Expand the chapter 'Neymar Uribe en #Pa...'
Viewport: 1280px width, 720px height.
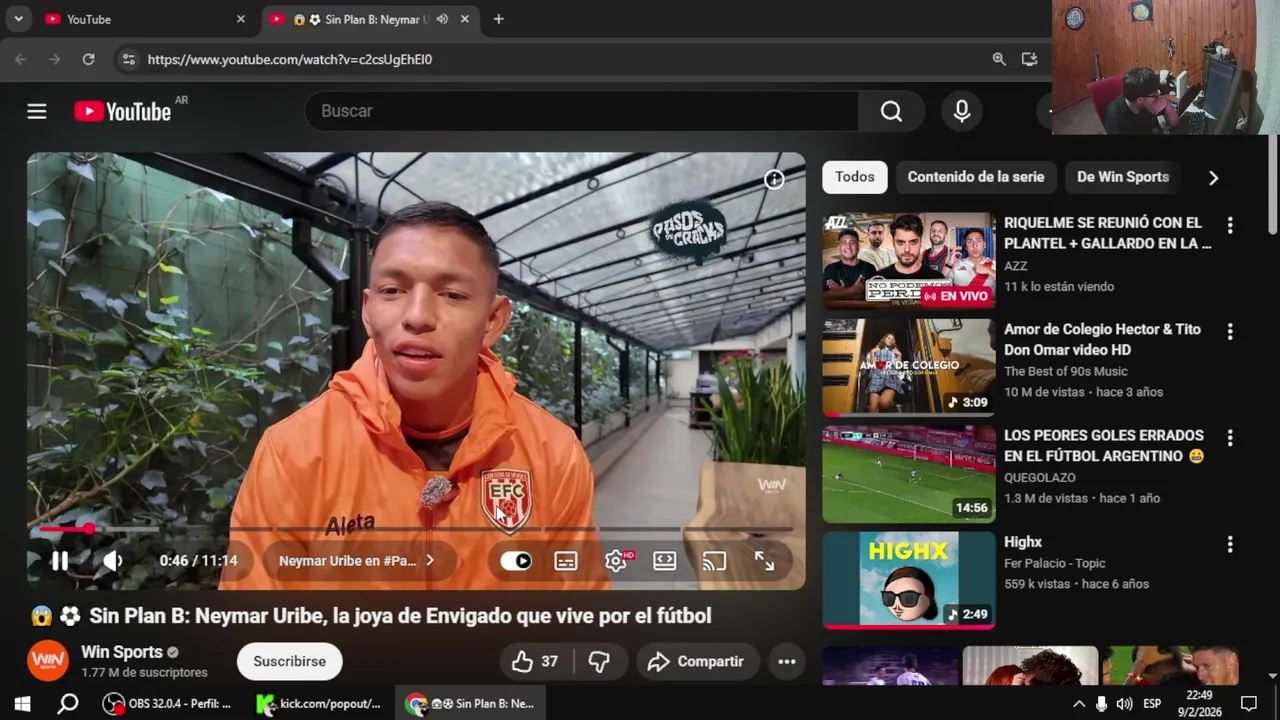[357, 561]
